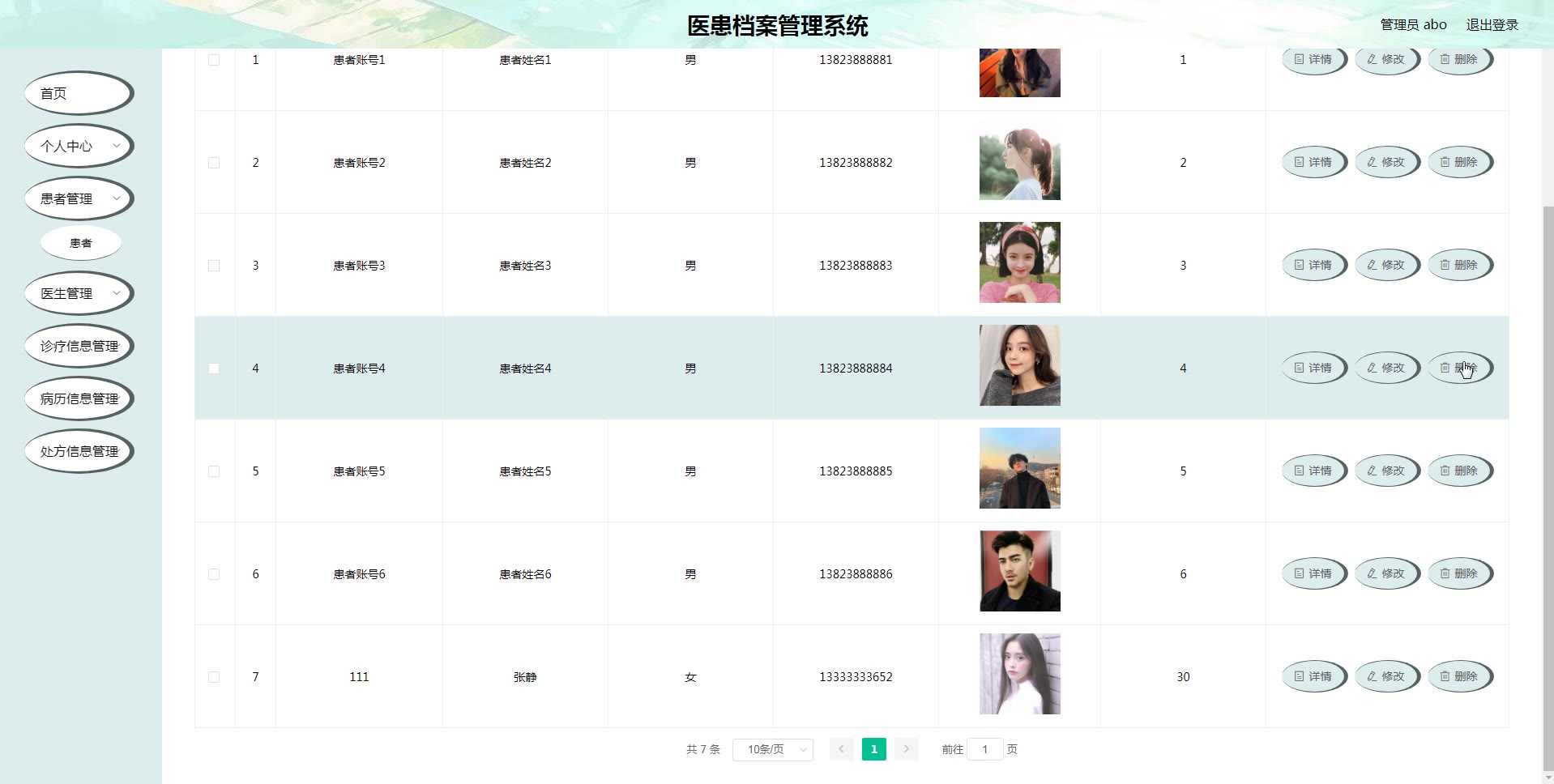This screenshot has height=784, width=1554.
Task: Edit patient 患者账号3
Action: point(1386,265)
